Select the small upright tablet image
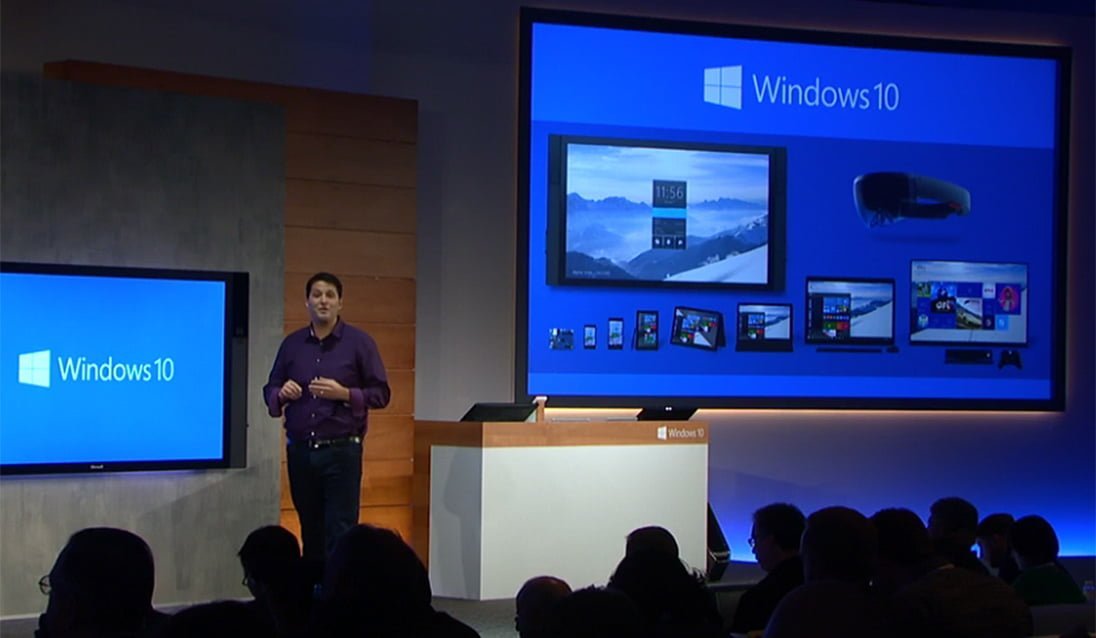Image resolution: width=1096 pixels, height=638 pixels. (647, 330)
